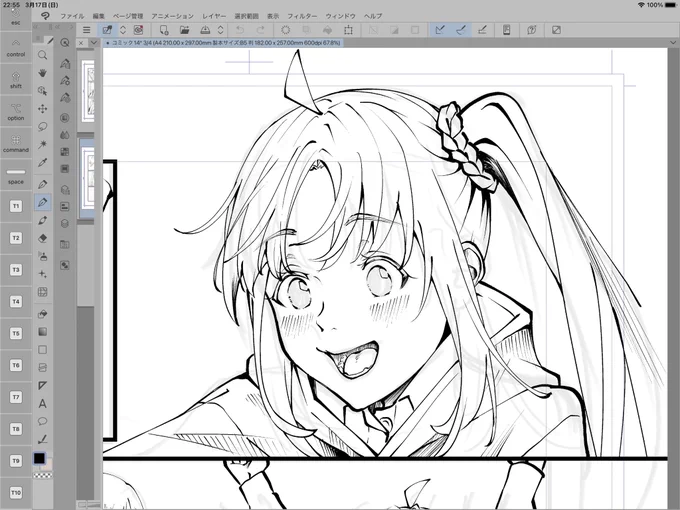Viewport: 680px width, 510px height.
Task: Select the Move layer four-arrow tool
Action: pos(42,108)
